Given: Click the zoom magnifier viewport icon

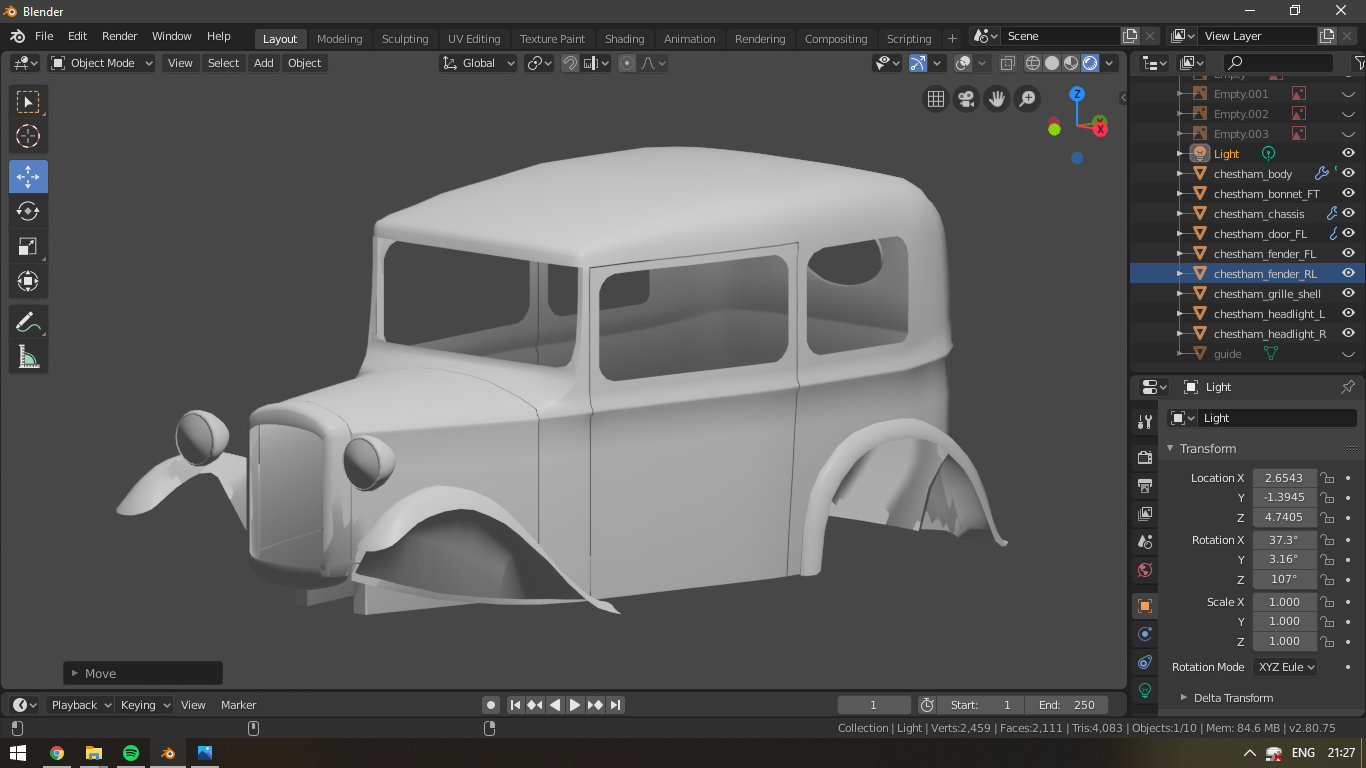Looking at the screenshot, I should click(x=1027, y=99).
